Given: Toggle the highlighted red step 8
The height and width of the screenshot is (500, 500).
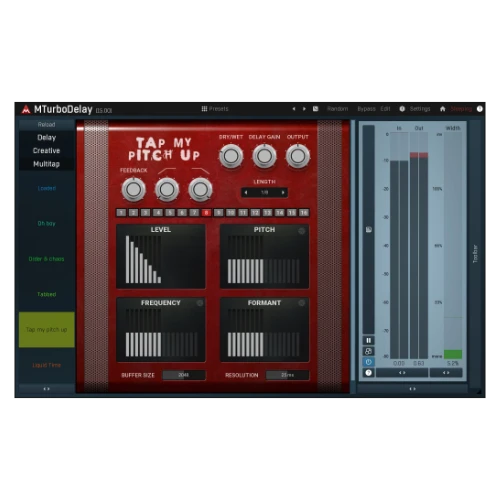Looking at the screenshot, I should coord(206,213).
